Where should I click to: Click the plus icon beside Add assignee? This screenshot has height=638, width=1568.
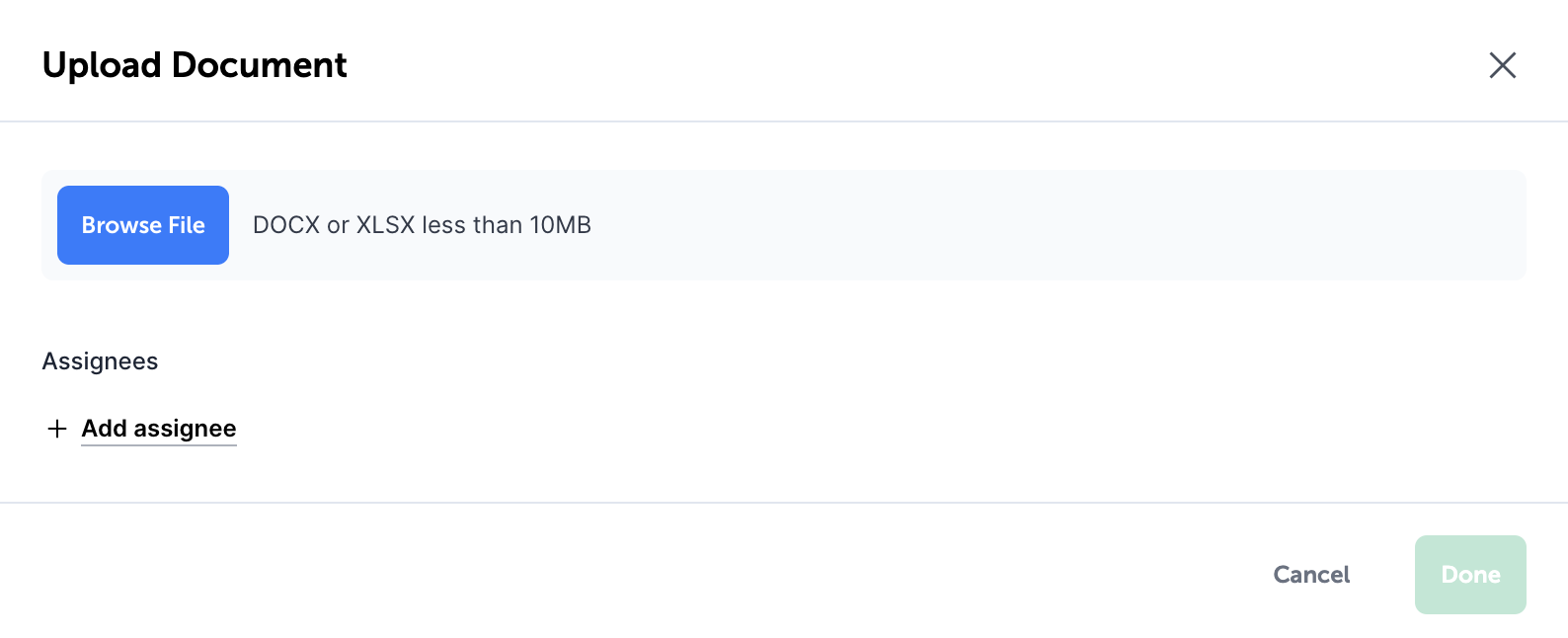click(x=57, y=429)
